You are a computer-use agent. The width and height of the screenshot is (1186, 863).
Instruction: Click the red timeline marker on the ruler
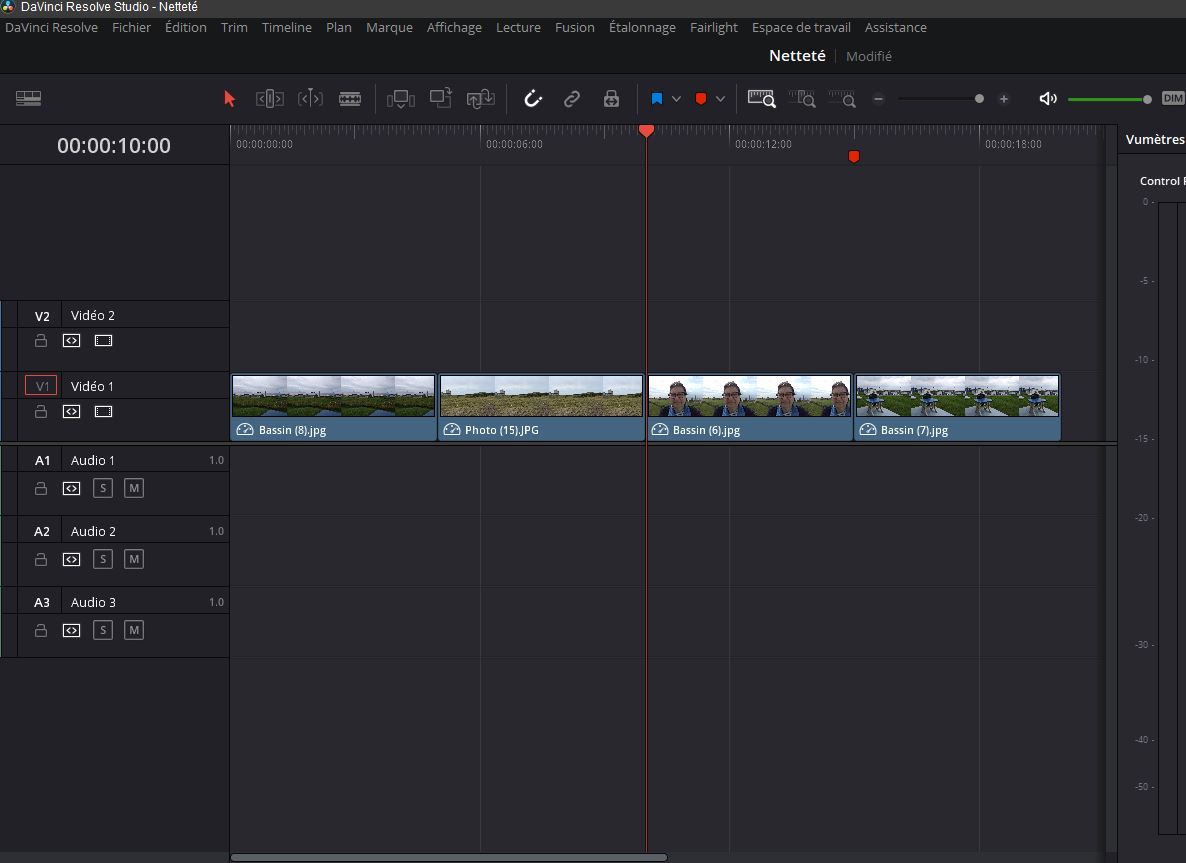click(x=854, y=157)
